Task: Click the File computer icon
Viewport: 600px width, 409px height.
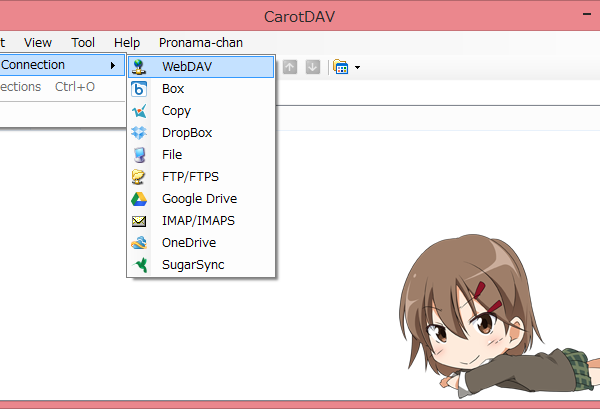Action: pyautogui.click(x=139, y=155)
